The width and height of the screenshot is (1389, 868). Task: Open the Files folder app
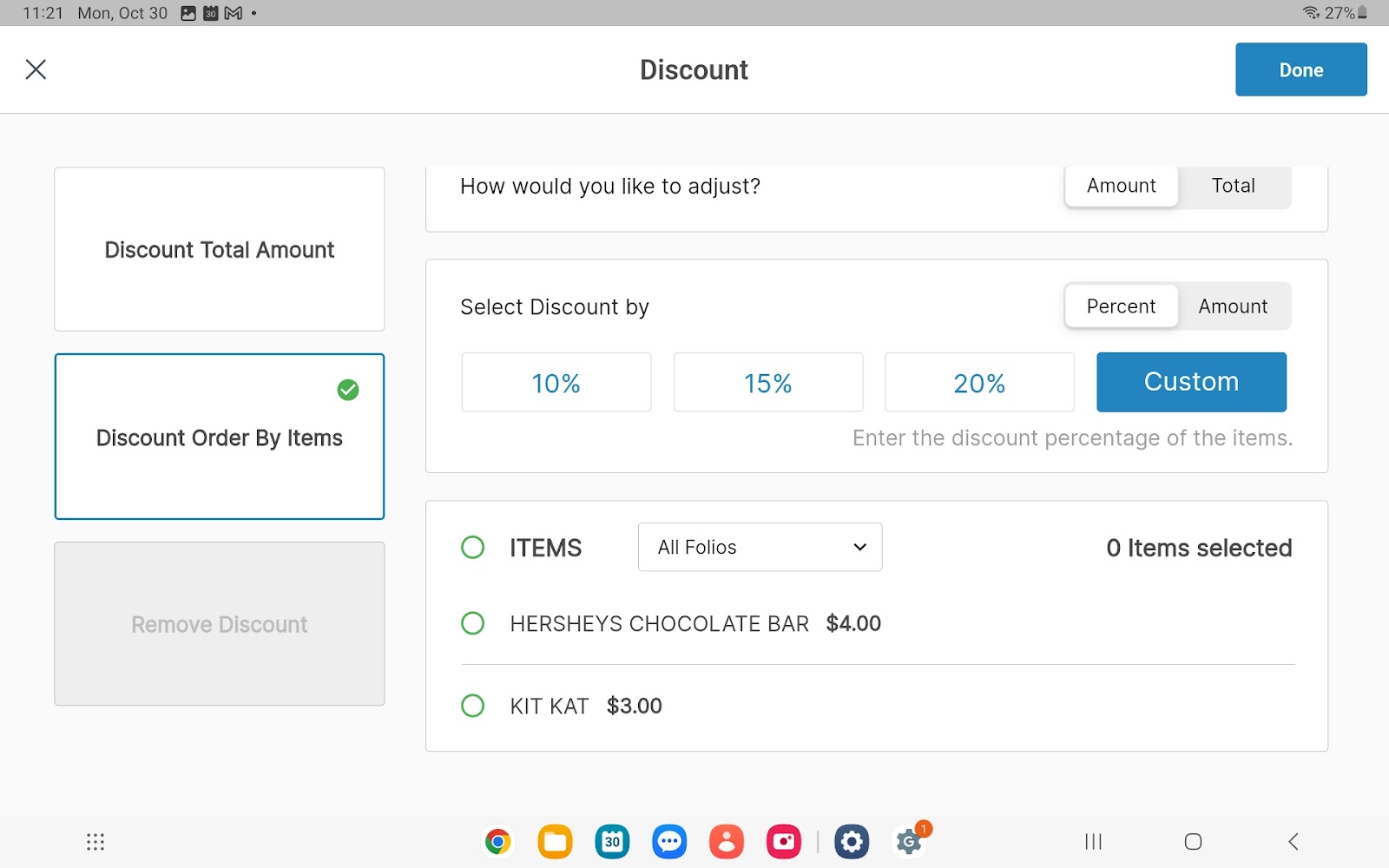(x=555, y=841)
